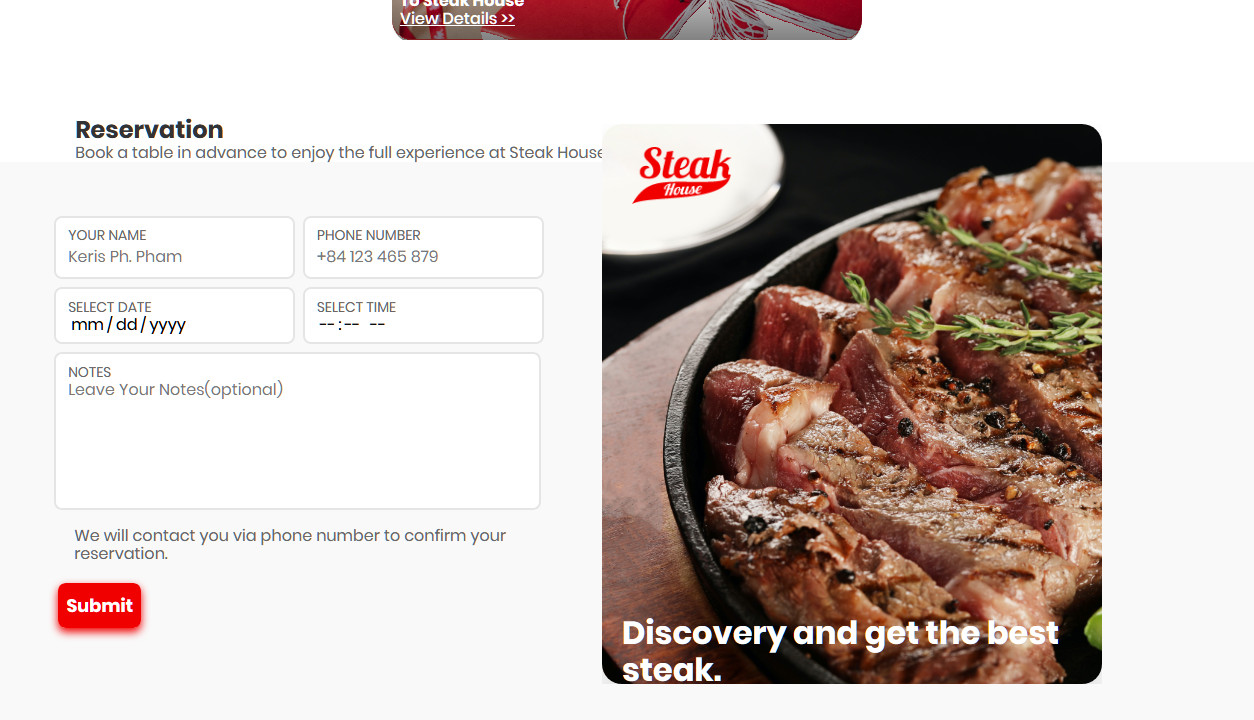Select the year segment in date field
Image resolution: width=1254 pixels, height=720 pixels.
(167, 324)
